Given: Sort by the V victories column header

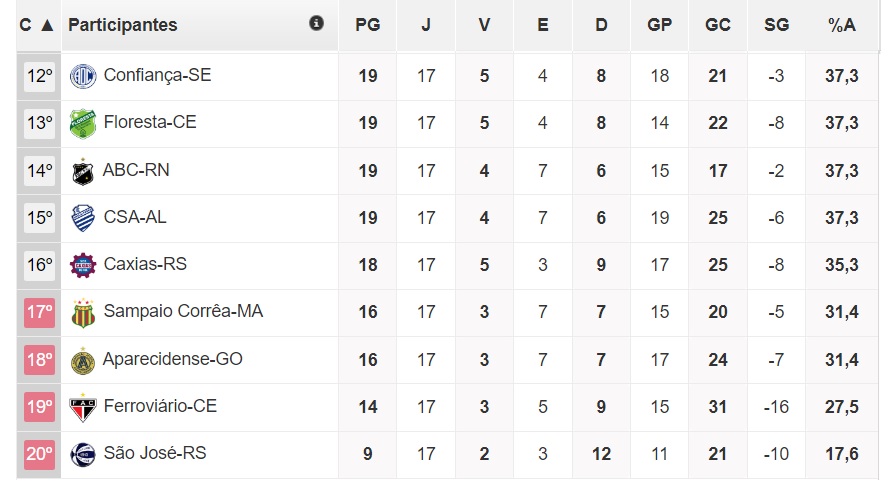Looking at the screenshot, I should [484, 25].
